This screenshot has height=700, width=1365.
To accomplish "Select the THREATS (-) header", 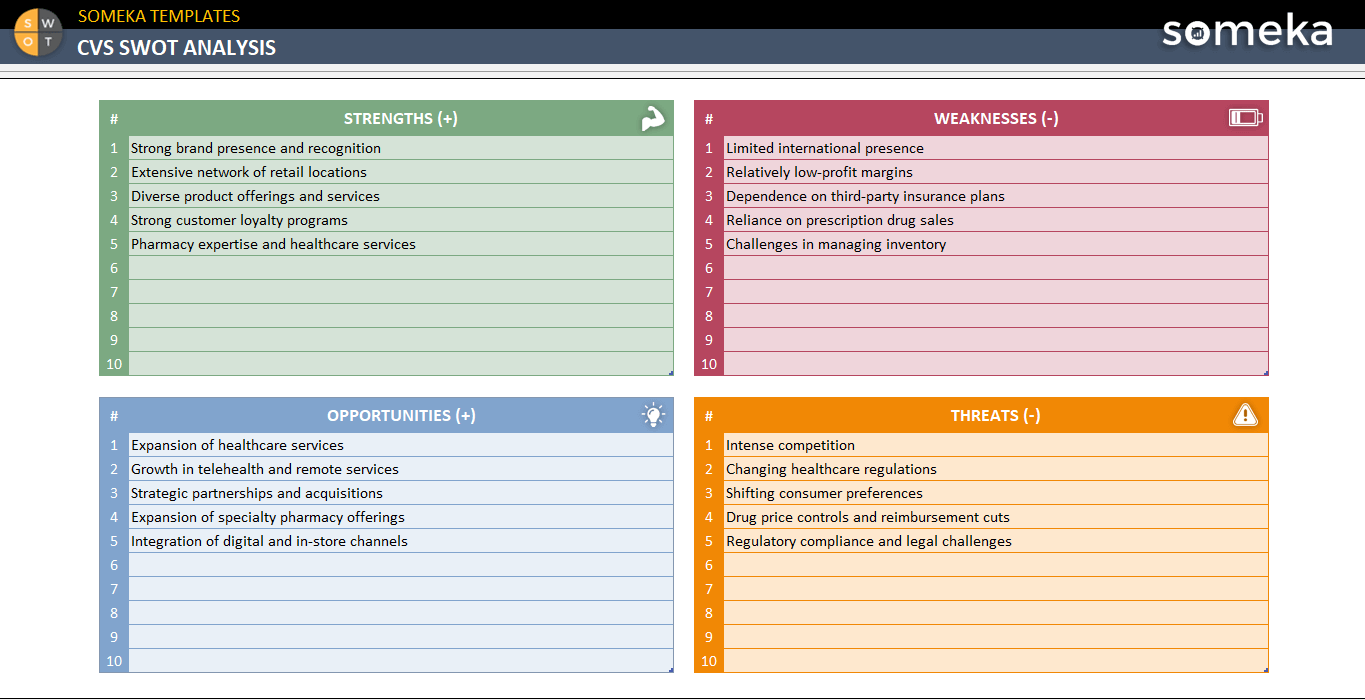I will pyautogui.click(x=996, y=415).
